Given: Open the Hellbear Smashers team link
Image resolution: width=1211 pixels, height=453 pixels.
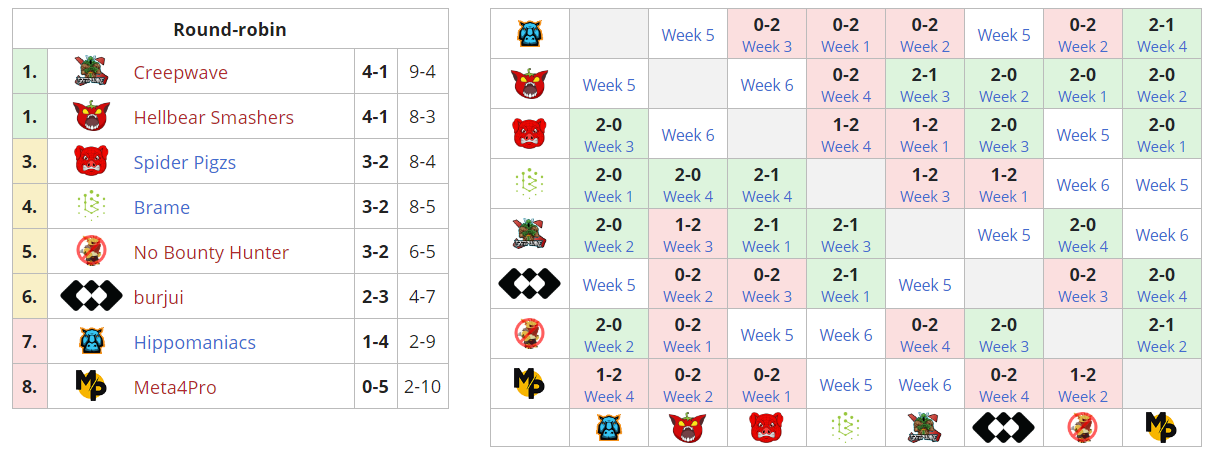Looking at the screenshot, I should point(213,118).
